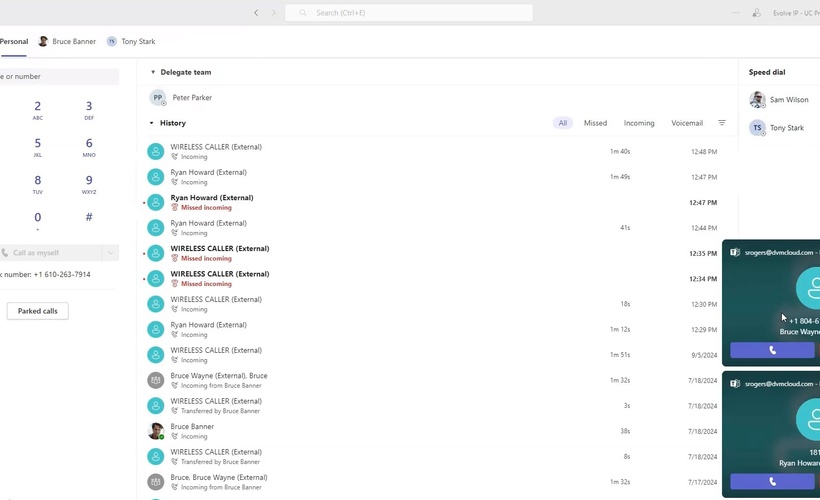Dial digit 0 on keypad
The image size is (820, 500).
point(38,221)
